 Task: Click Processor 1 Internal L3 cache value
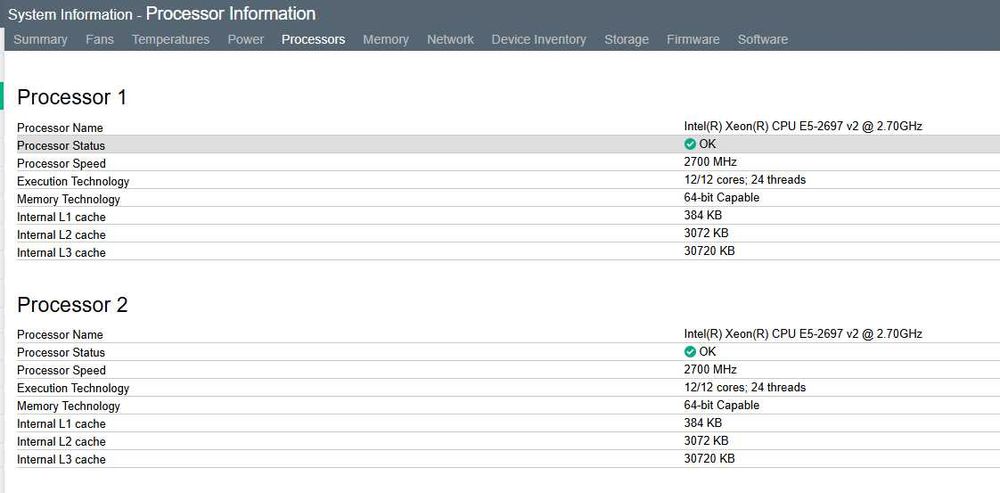pos(709,251)
